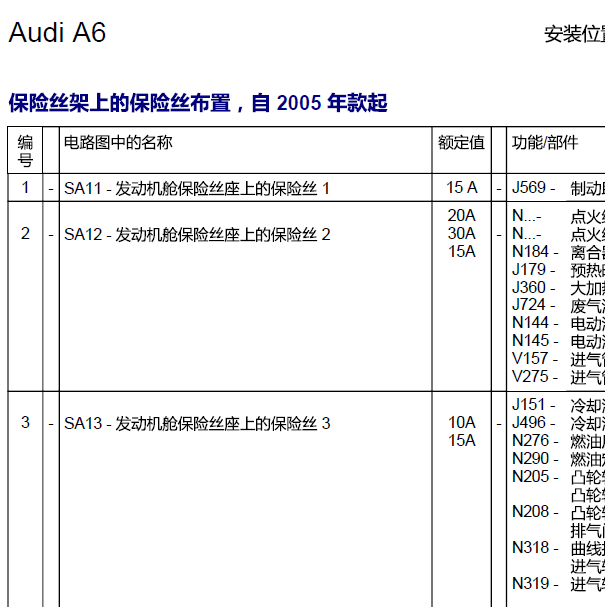Click the 编号 column header
605x607 pixels.
25,151
